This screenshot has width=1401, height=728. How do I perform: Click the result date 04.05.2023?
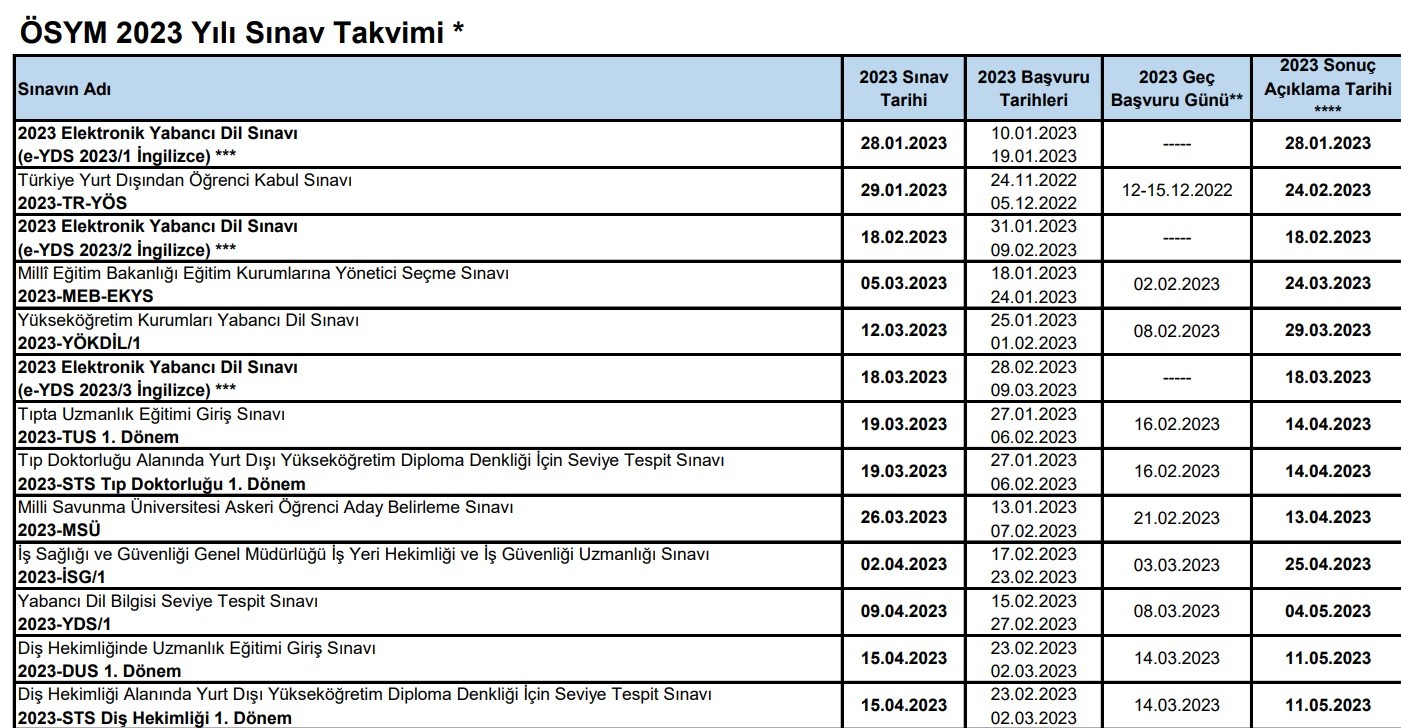(1327, 611)
